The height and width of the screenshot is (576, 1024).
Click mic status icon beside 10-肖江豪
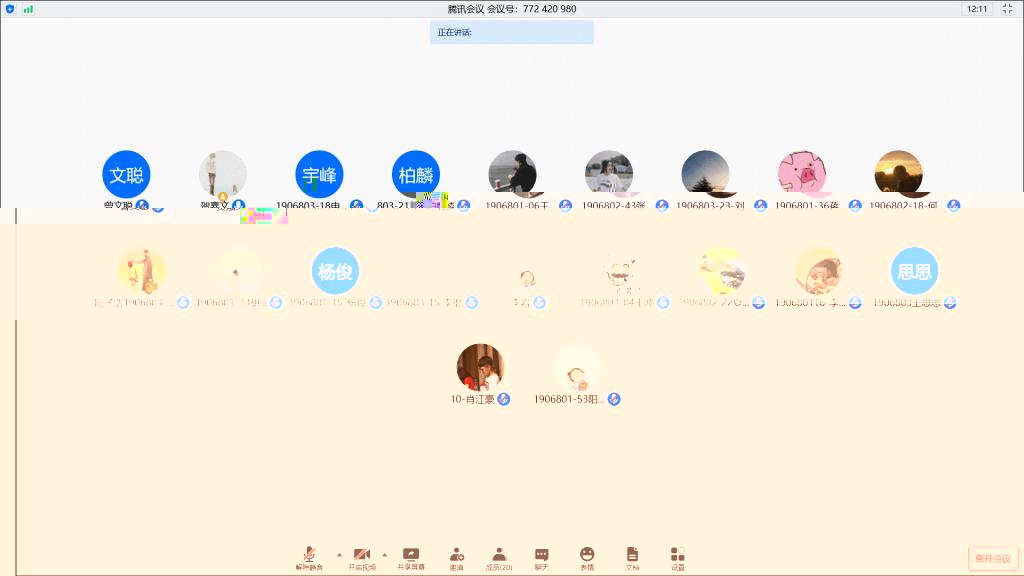[505, 400]
